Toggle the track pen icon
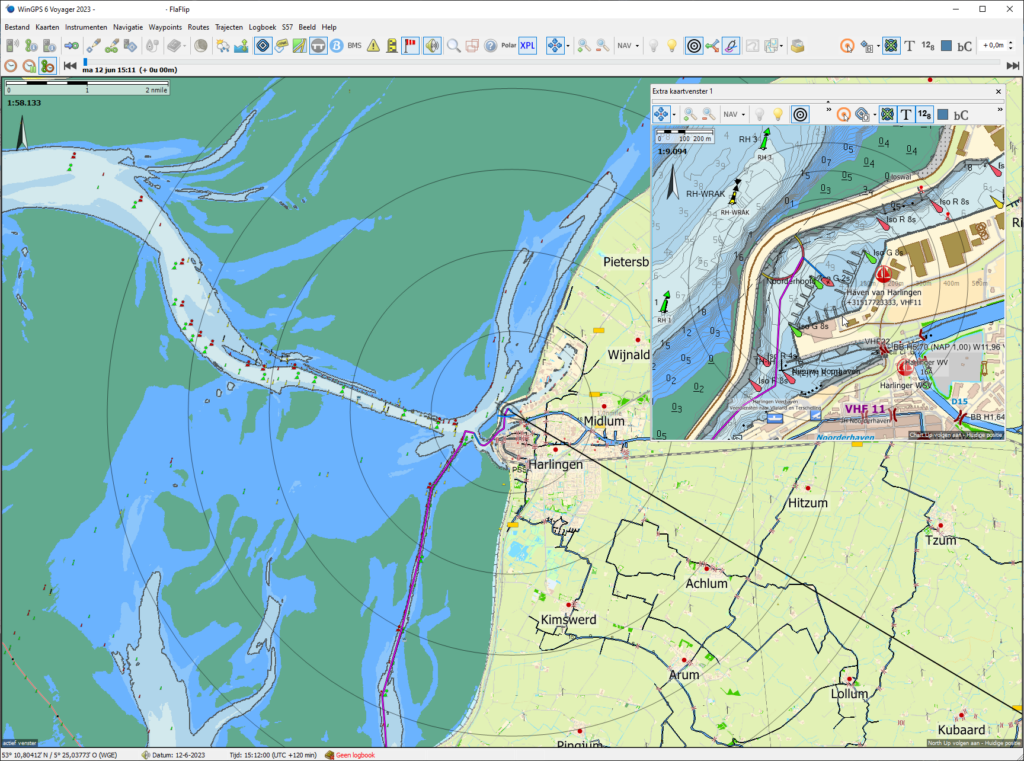Viewport: 1024px width, 761px height. [731, 46]
